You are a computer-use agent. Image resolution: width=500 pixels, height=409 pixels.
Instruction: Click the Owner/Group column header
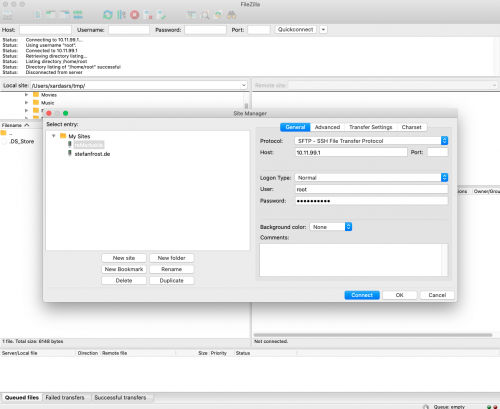coord(486,191)
